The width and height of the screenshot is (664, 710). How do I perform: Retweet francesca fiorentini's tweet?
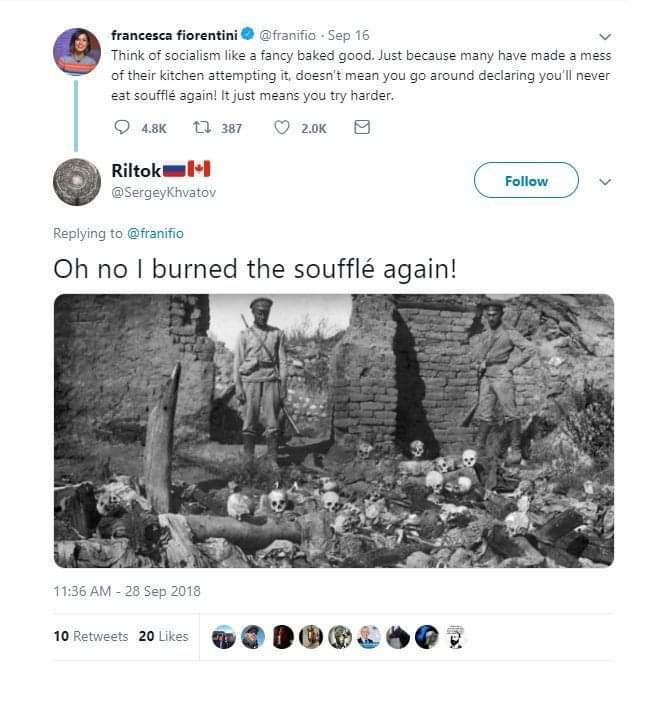click(x=201, y=128)
